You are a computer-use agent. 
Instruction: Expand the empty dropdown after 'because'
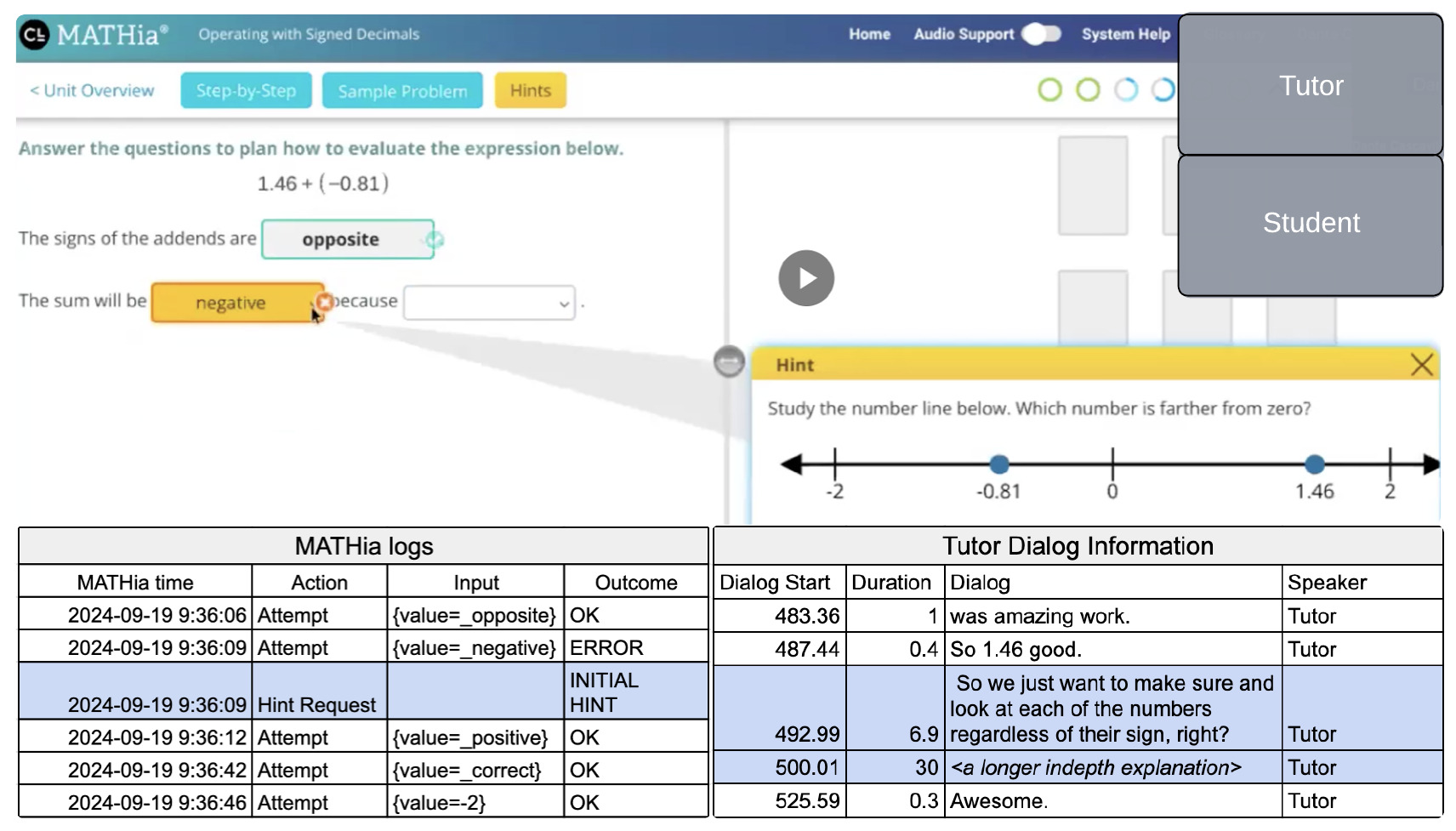[489, 303]
